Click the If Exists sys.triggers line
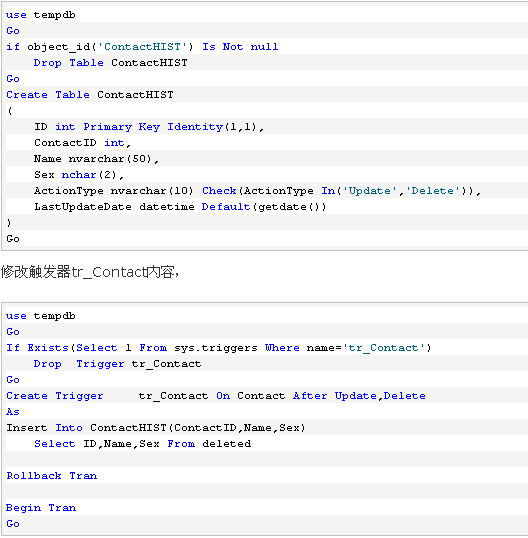The height and width of the screenshot is (538, 528). [219, 348]
